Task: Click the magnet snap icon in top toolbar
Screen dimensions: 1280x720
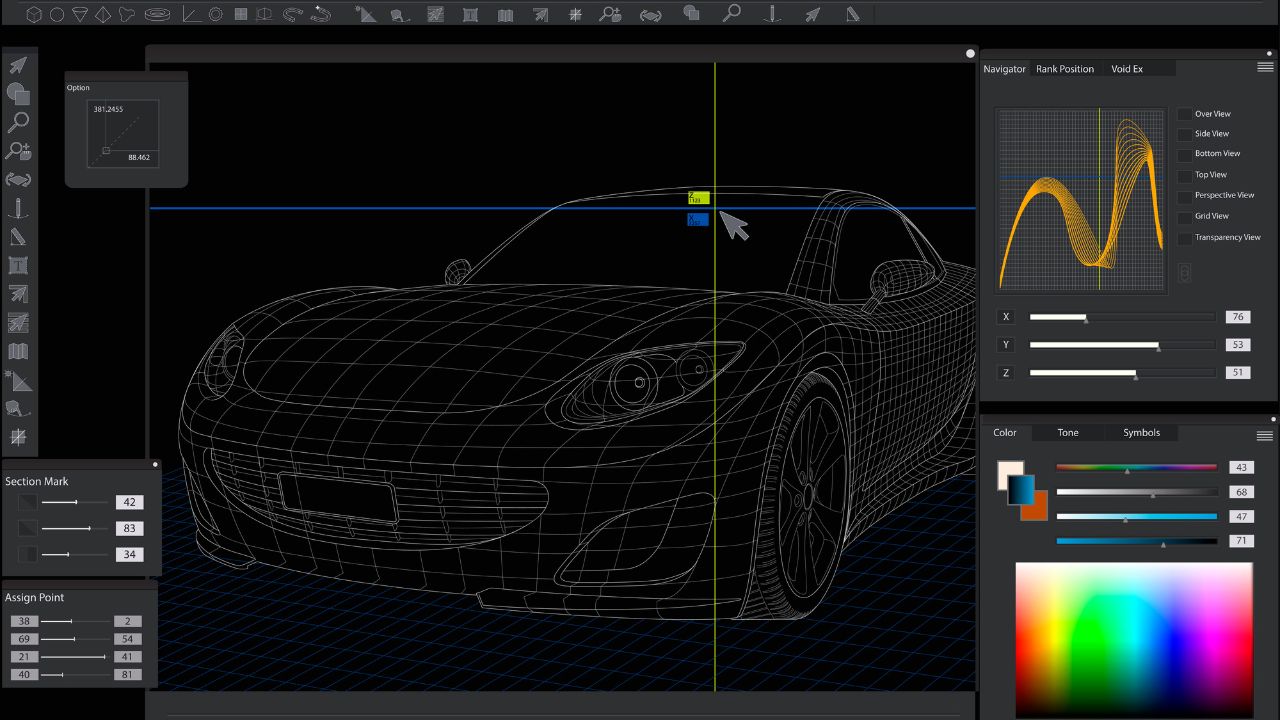Action: coord(293,14)
